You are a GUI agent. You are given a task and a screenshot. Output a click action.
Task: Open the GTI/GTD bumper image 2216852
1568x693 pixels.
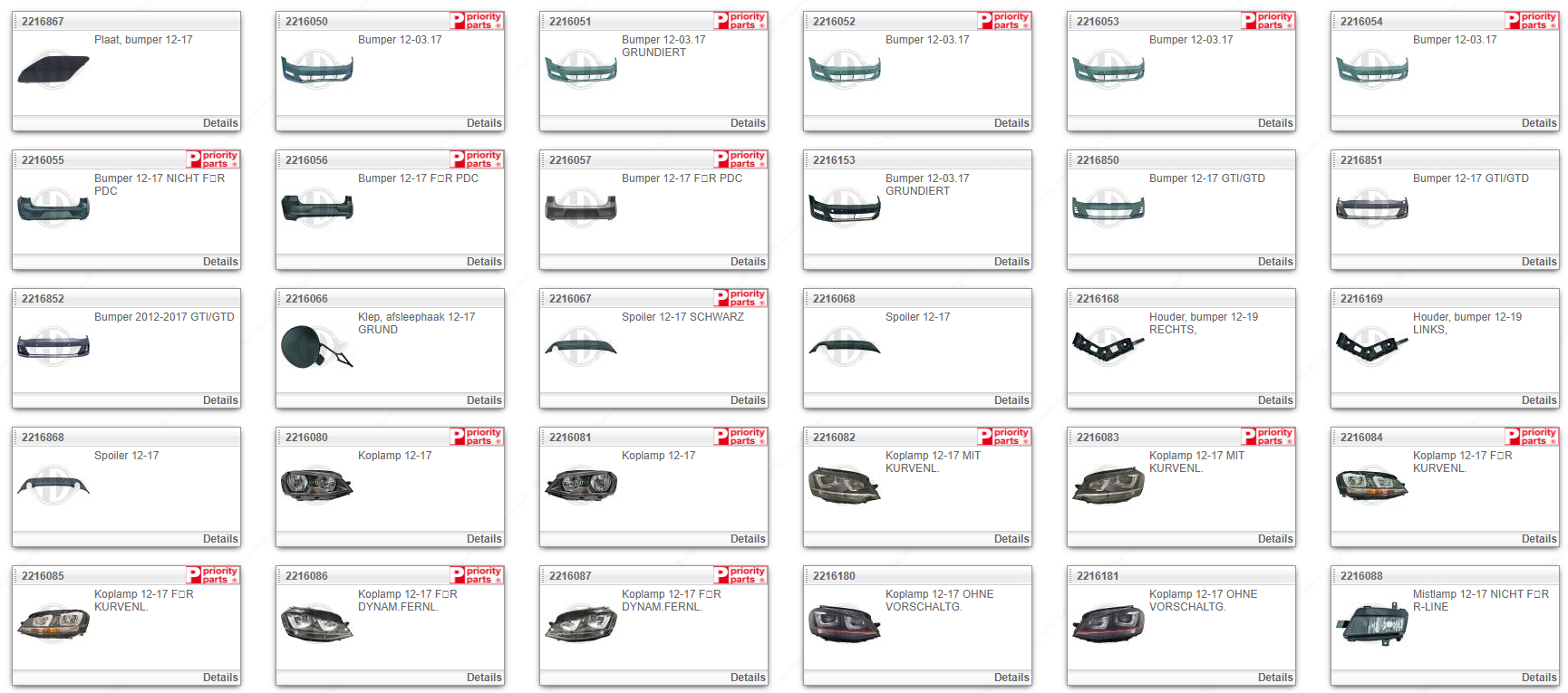click(53, 347)
